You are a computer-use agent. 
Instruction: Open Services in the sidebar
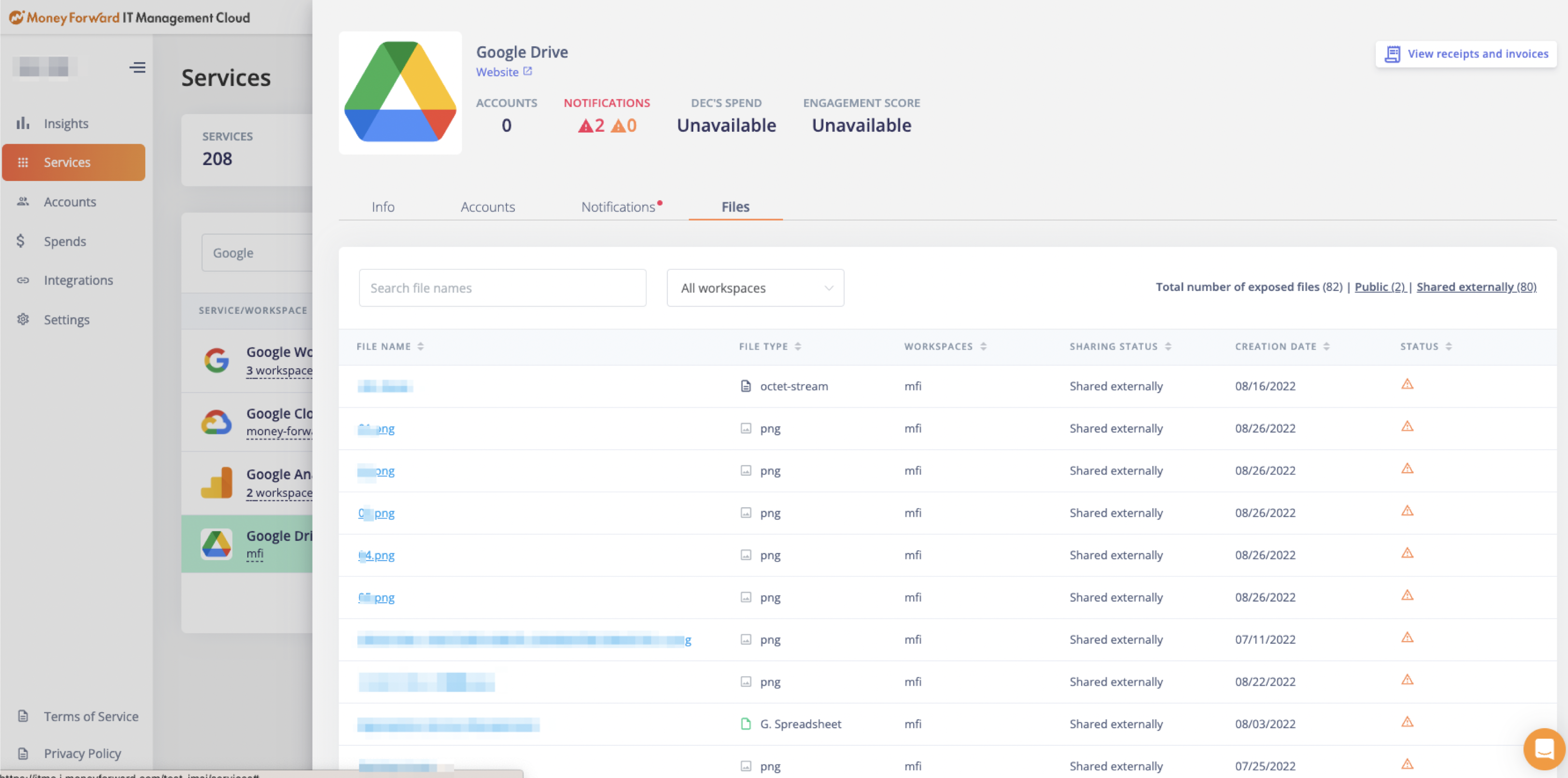(74, 162)
